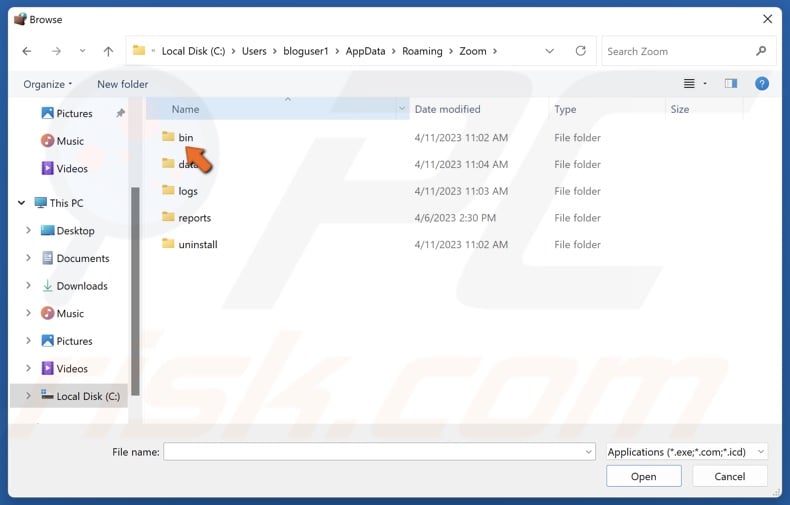Click the navigation pane scrollbar
The width and height of the screenshot is (790, 505).
(135, 290)
